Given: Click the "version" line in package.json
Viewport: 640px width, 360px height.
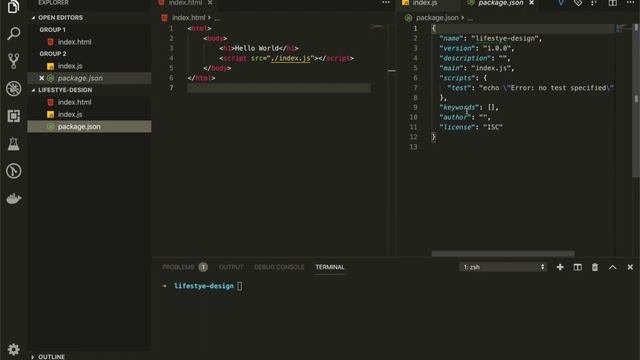Looking at the screenshot, I should [477, 48].
